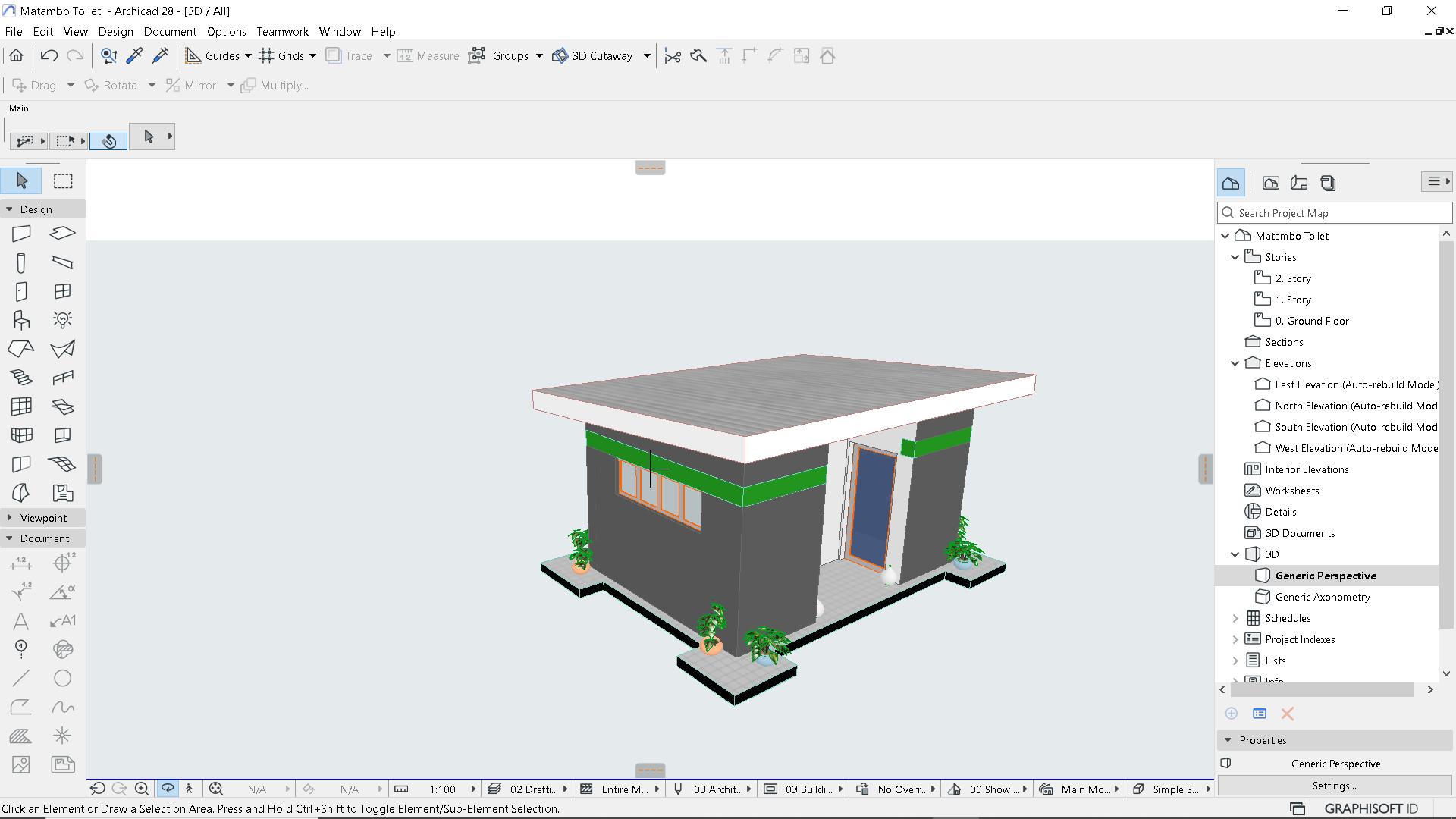Screen dimensions: 1456x819
Task: Select the Marquee tool
Action: click(63, 181)
